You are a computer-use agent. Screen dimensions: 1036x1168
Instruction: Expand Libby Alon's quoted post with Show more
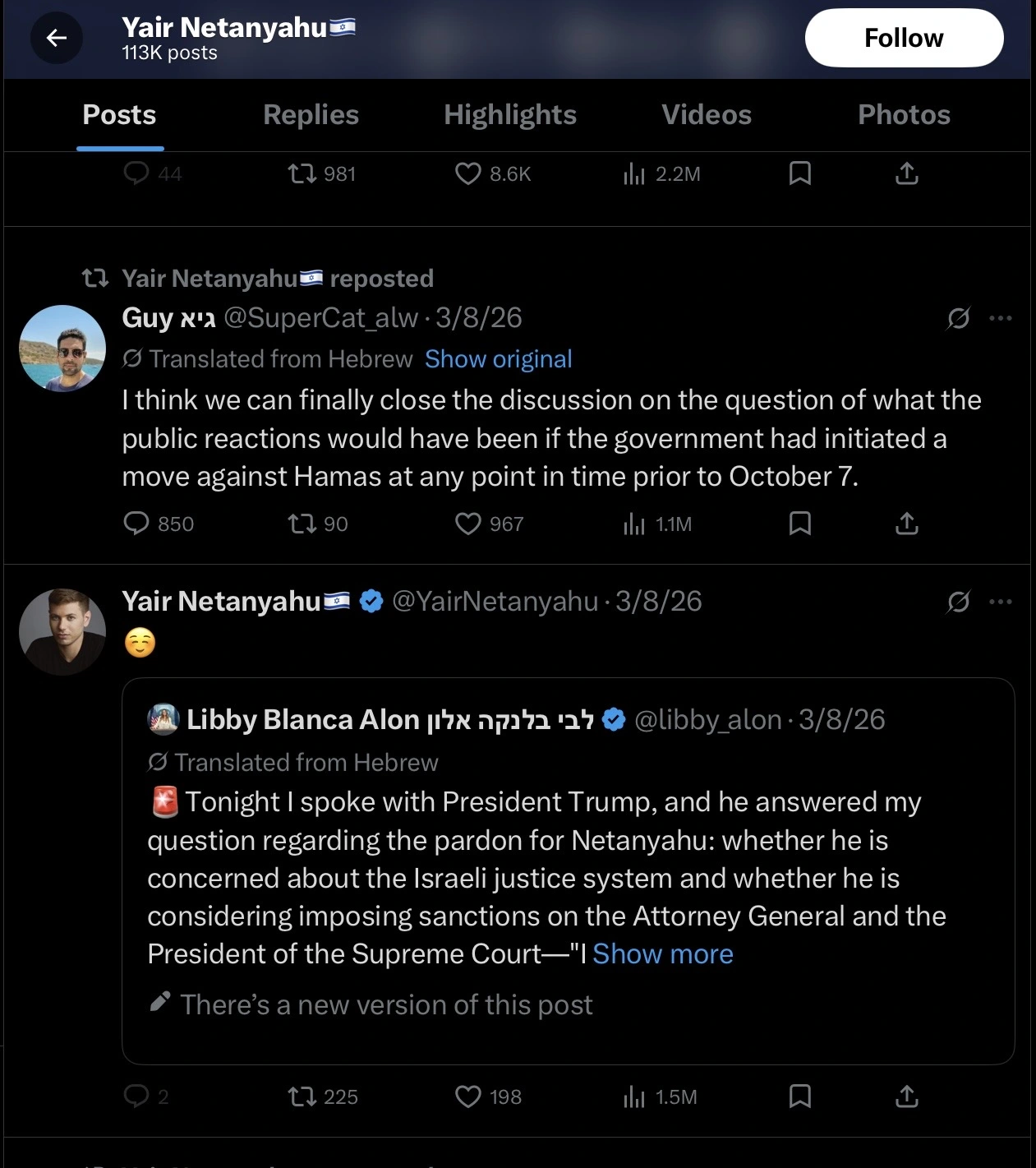pyautogui.click(x=662, y=954)
